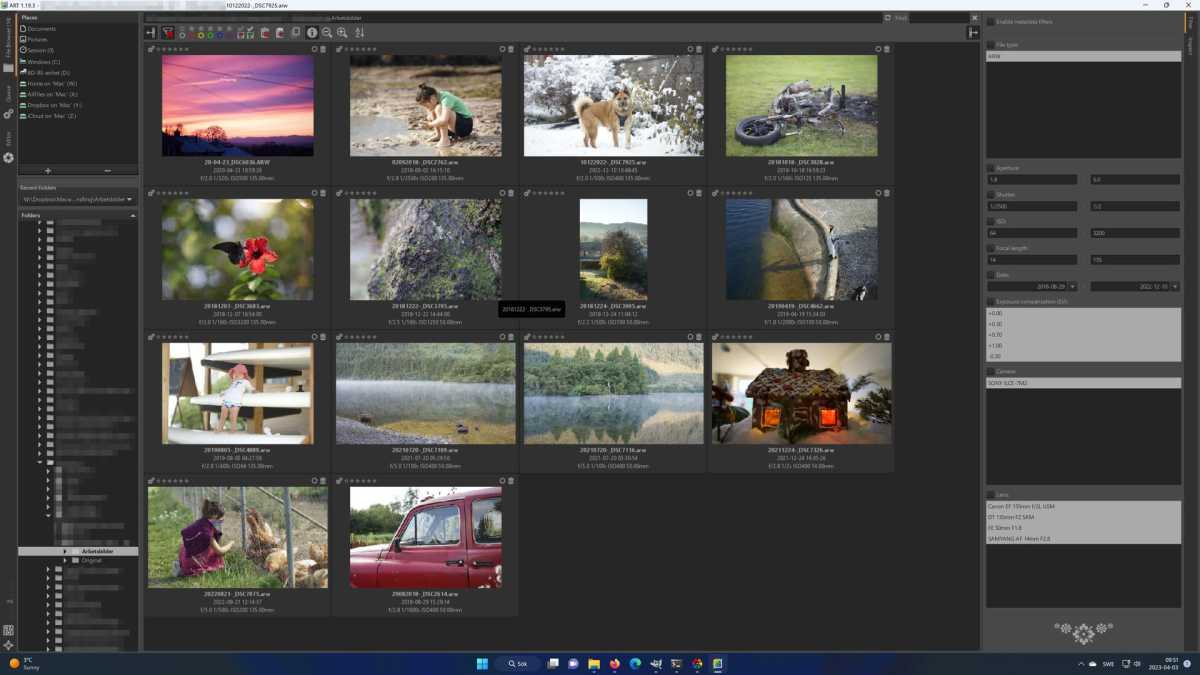Click the File Browser folder icon in sidebar
This screenshot has width=1200, height=675.
click(x=8, y=68)
